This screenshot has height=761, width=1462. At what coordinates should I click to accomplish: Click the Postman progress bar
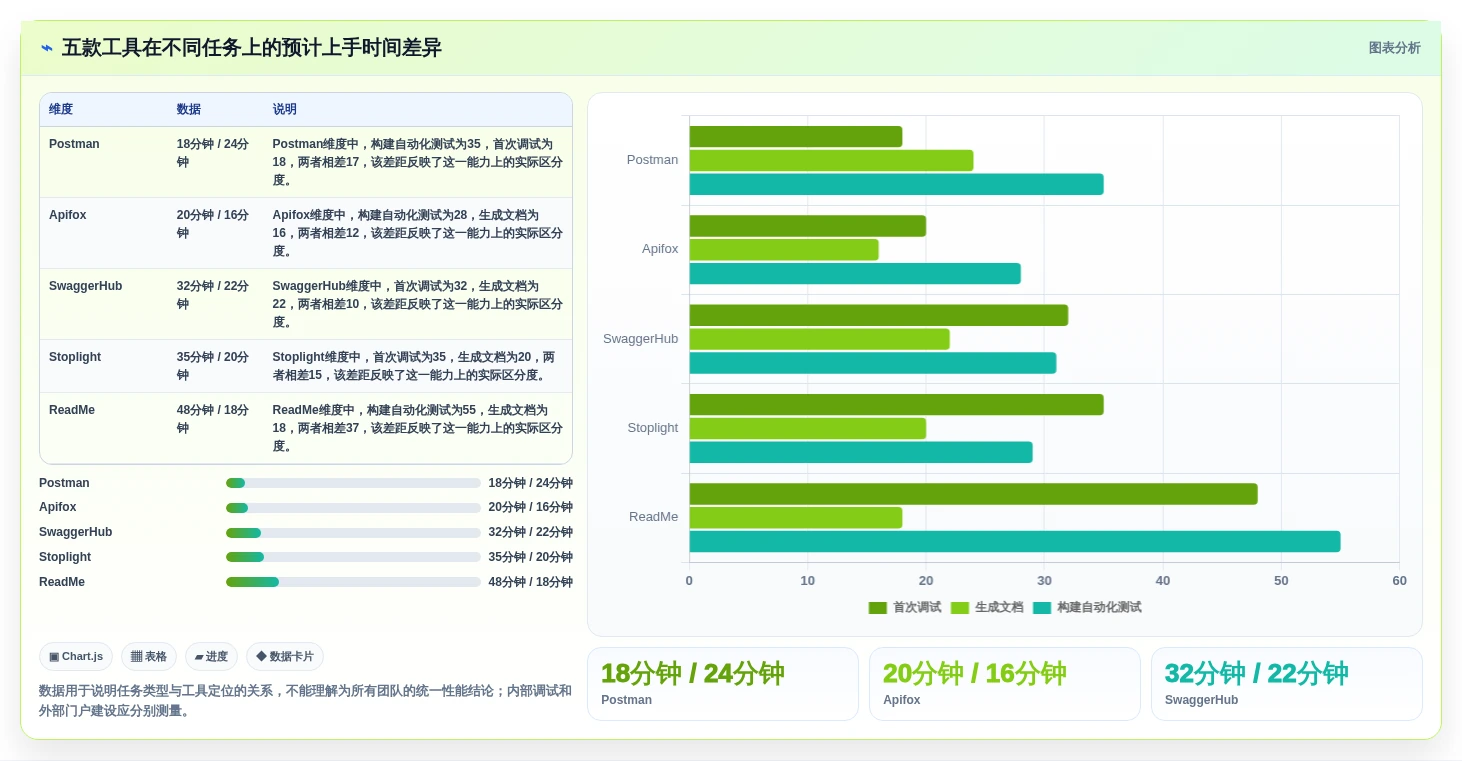[x=353, y=483]
